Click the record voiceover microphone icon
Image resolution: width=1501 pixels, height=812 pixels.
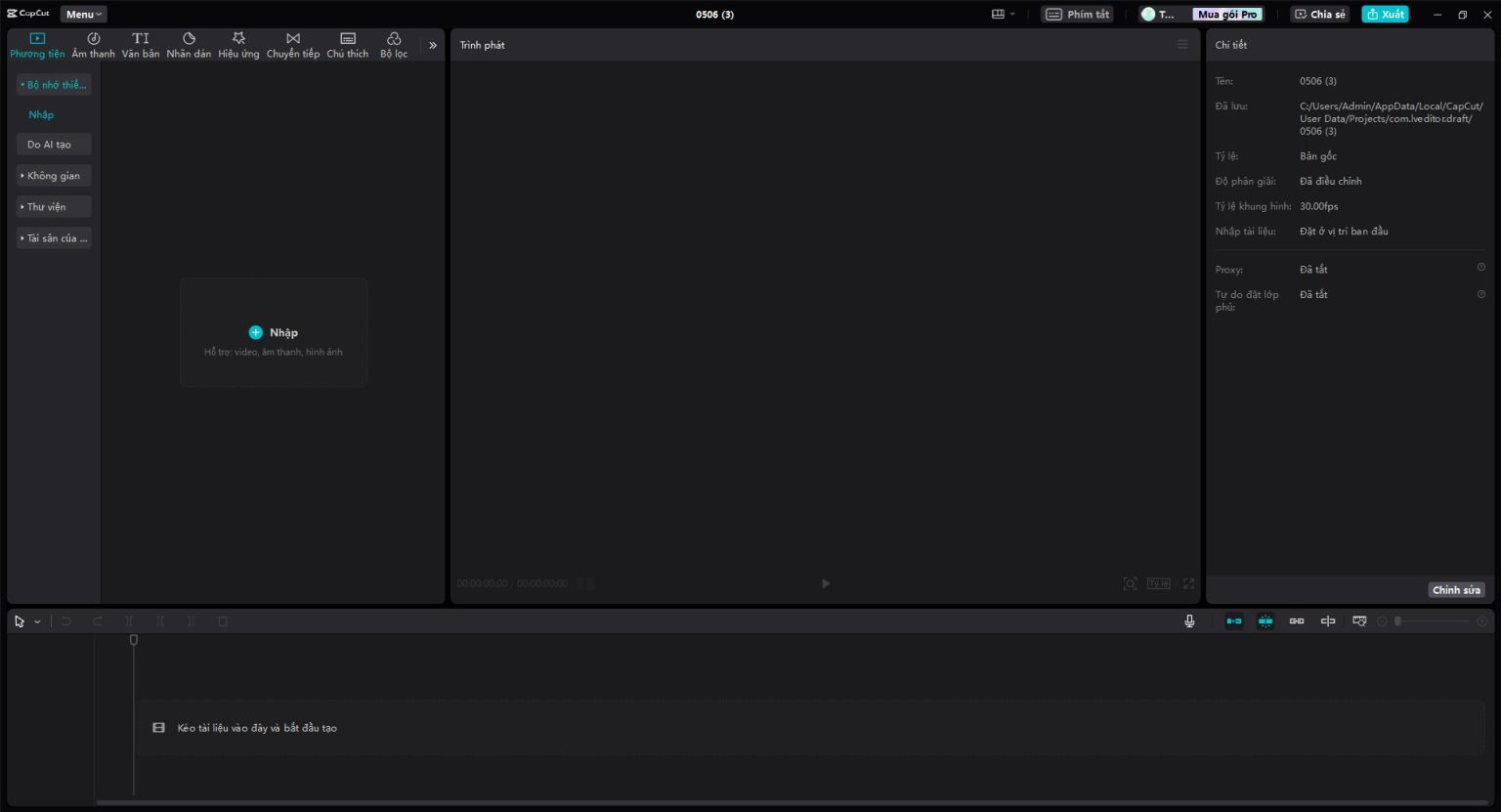click(1189, 620)
